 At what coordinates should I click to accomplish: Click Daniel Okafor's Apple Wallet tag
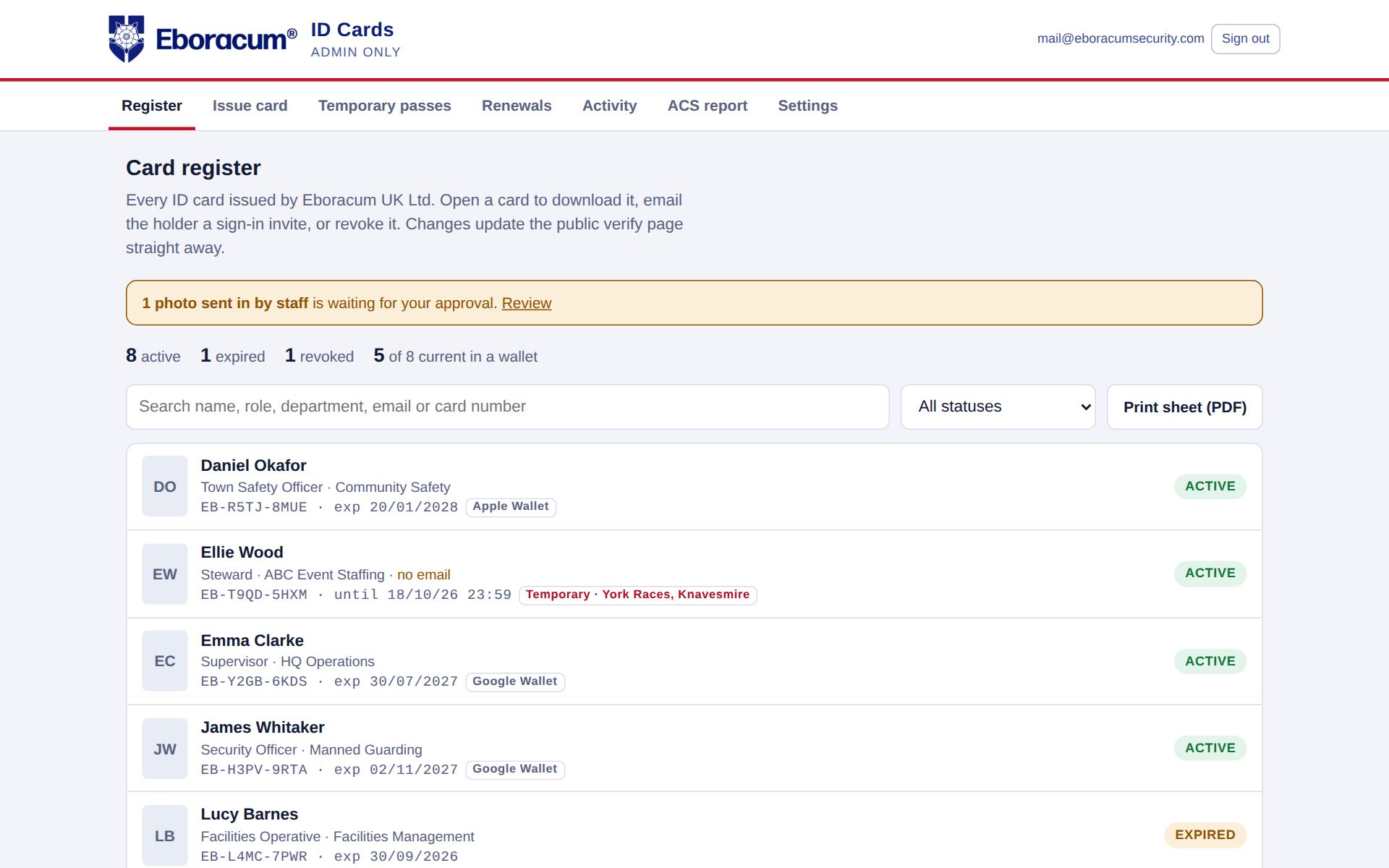pyautogui.click(x=511, y=506)
